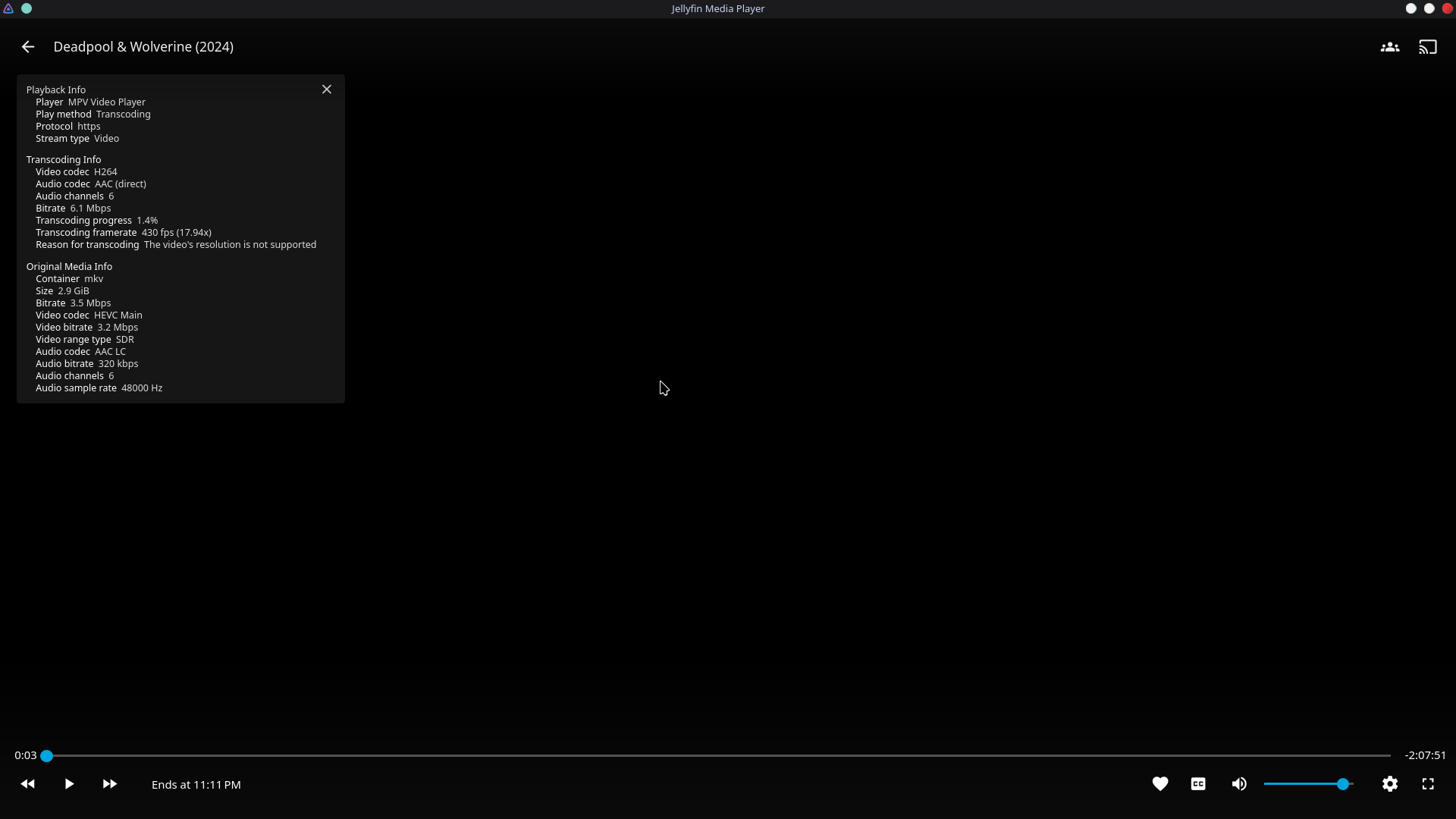Open the subtitles CC menu
Viewport: 1456px width, 819px height.
click(x=1198, y=784)
